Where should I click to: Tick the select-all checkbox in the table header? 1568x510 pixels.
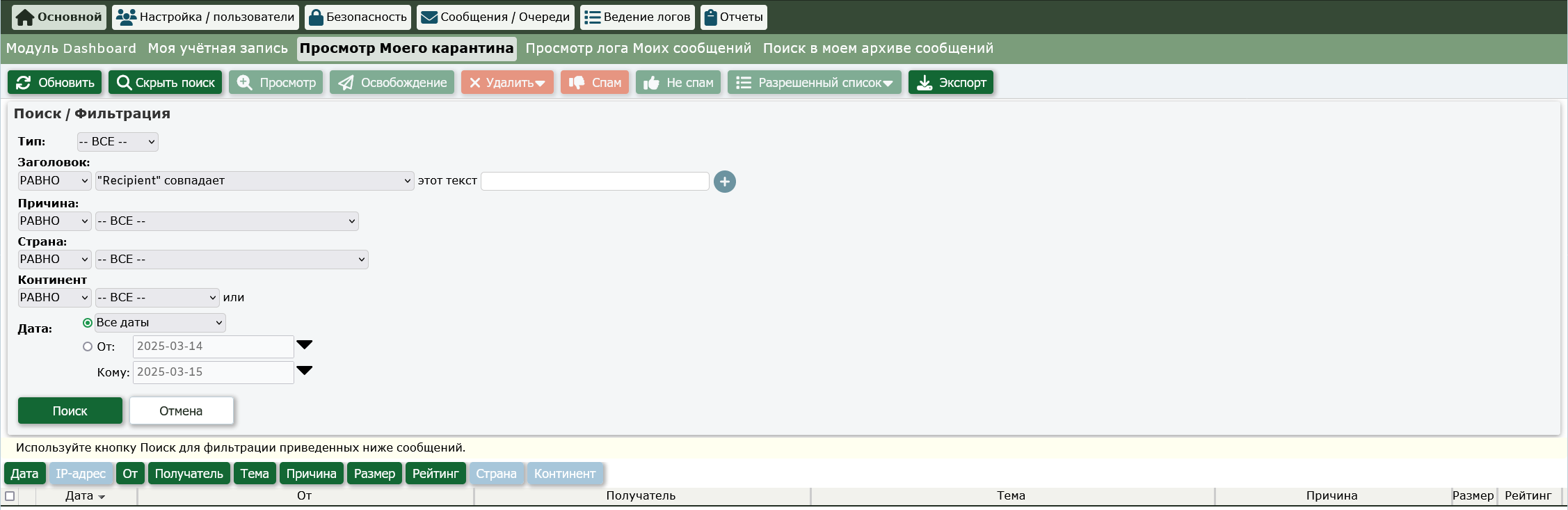(x=10, y=496)
